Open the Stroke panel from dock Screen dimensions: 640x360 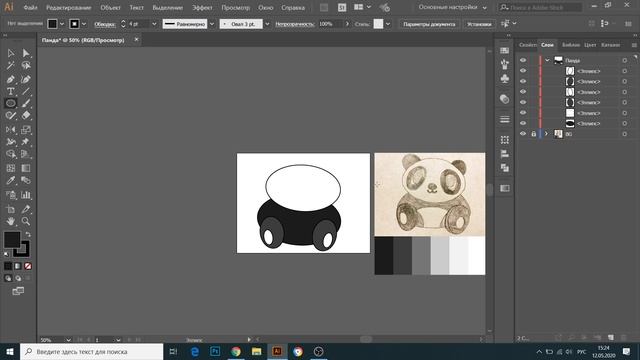(x=504, y=119)
